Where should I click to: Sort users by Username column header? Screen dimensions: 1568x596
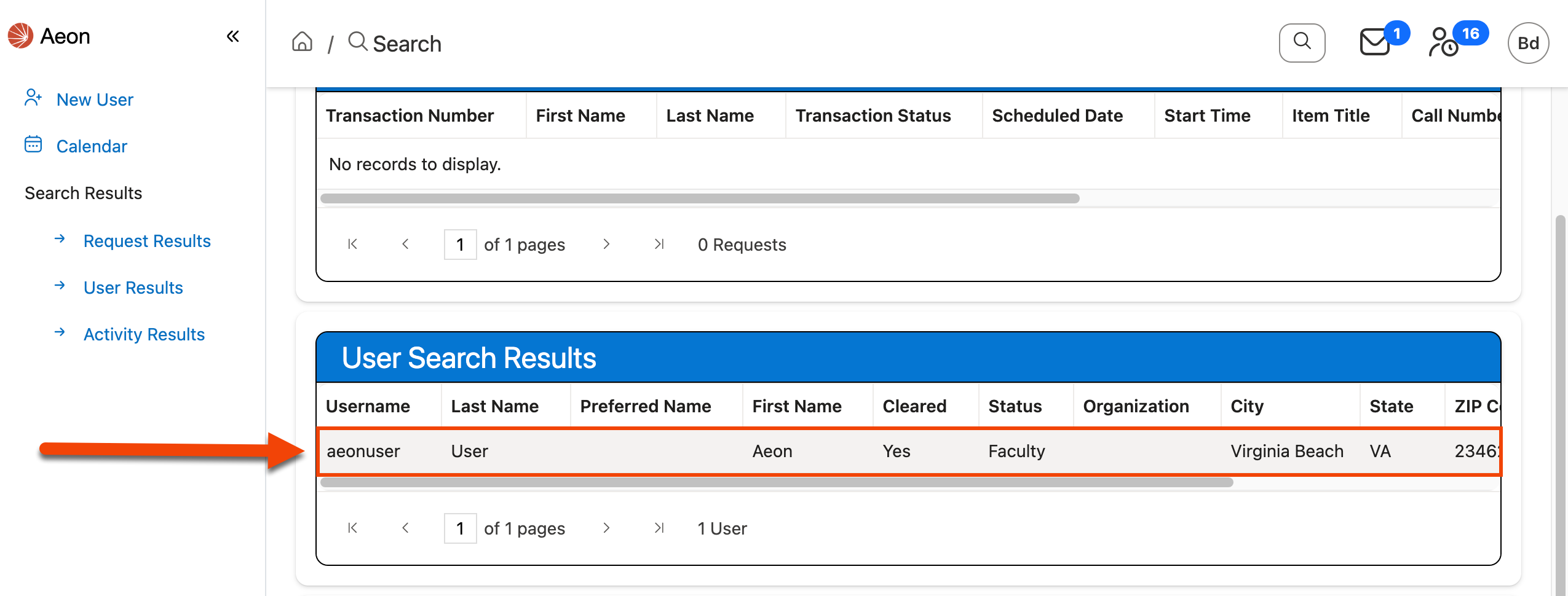coord(368,406)
